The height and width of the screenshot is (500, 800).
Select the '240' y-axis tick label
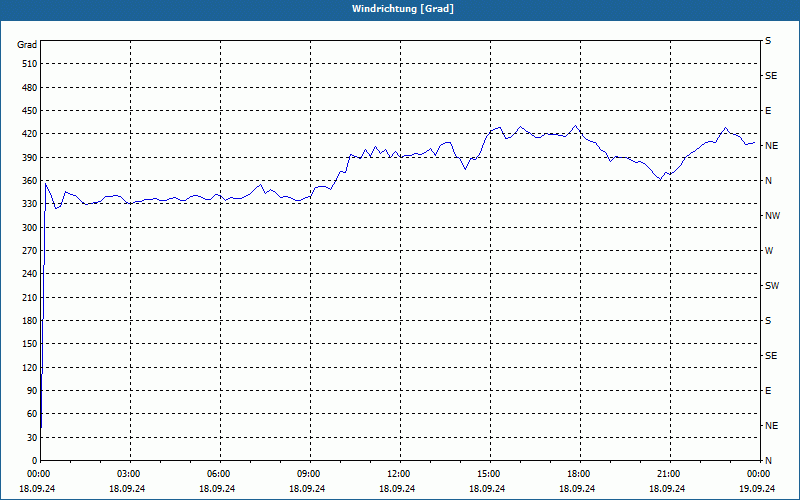coord(30,274)
